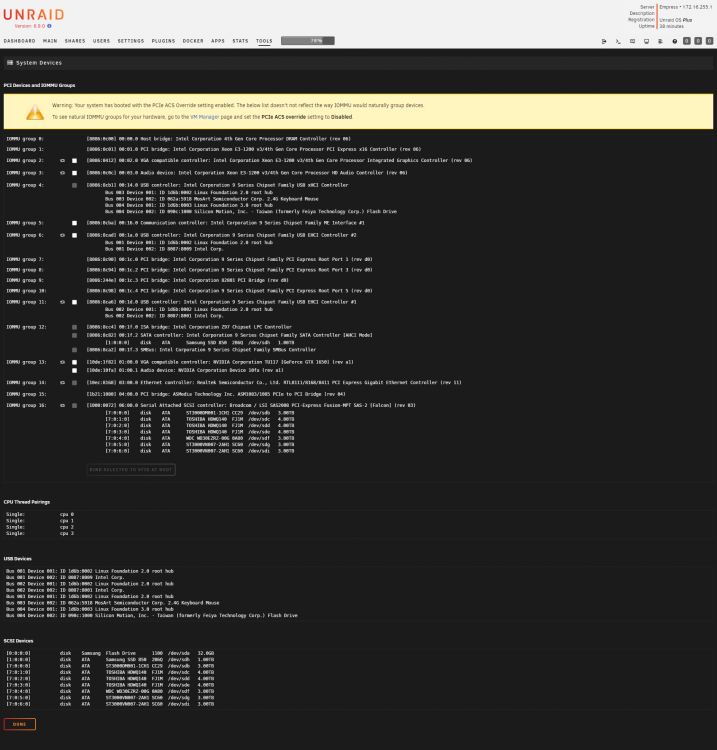Open the Settings menu

pos(131,41)
